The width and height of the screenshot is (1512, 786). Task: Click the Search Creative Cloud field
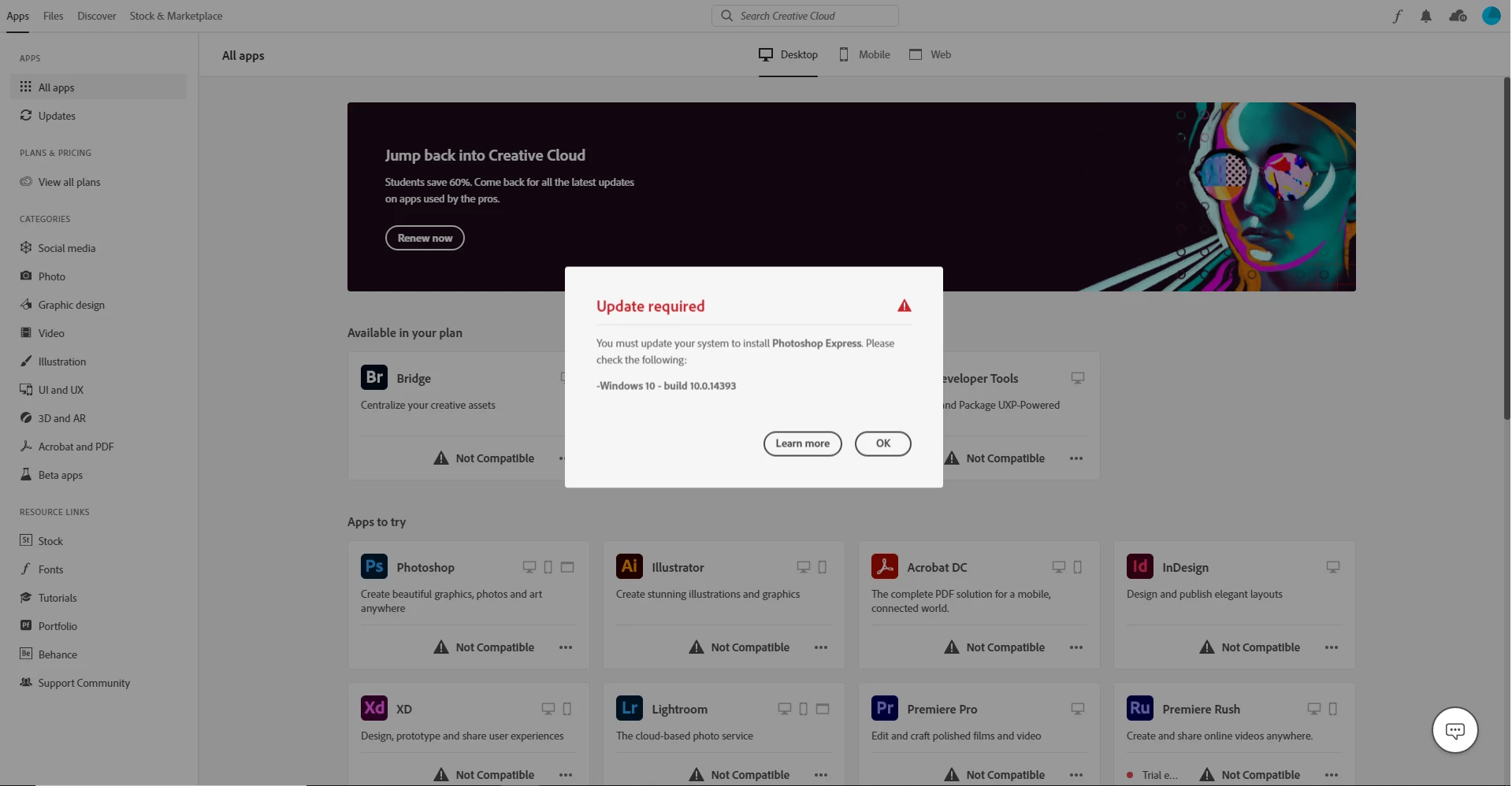point(804,16)
